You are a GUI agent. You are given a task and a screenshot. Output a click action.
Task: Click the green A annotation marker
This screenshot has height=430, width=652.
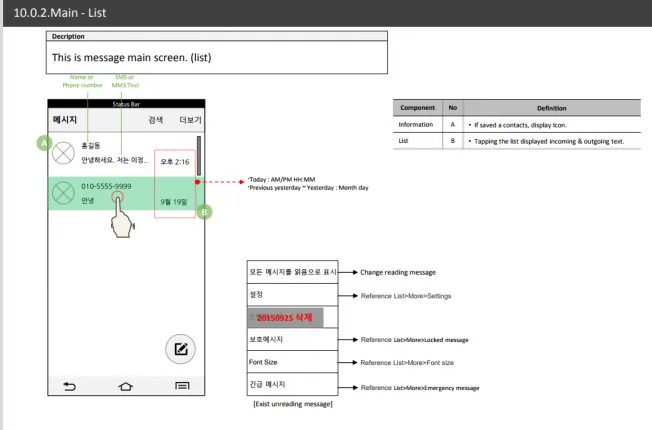pos(43,143)
